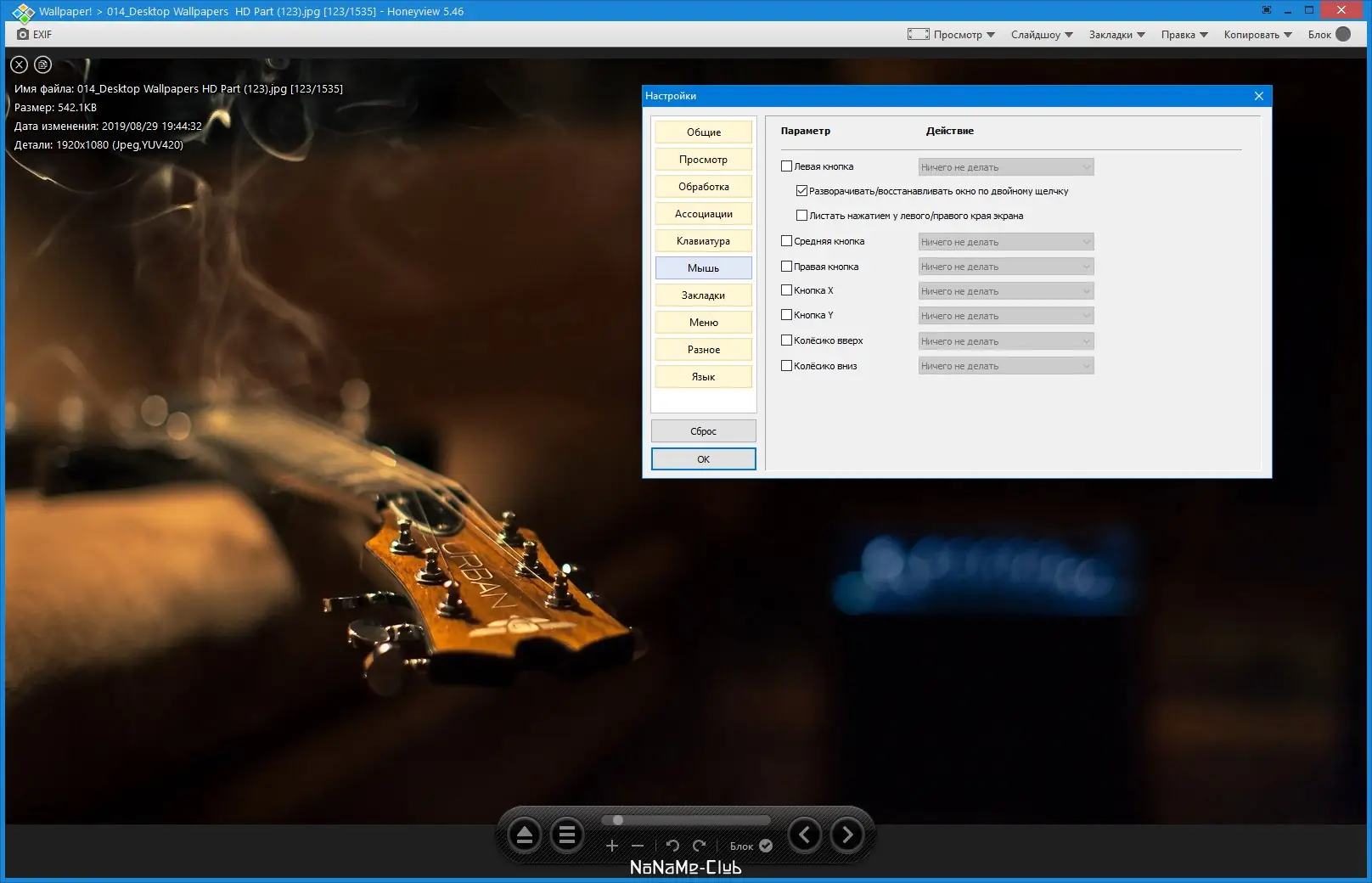Open the Средняя кнопка action dropdown
The height and width of the screenshot is (883, 1372).
pyautogui.click(x=1006, y=242)
